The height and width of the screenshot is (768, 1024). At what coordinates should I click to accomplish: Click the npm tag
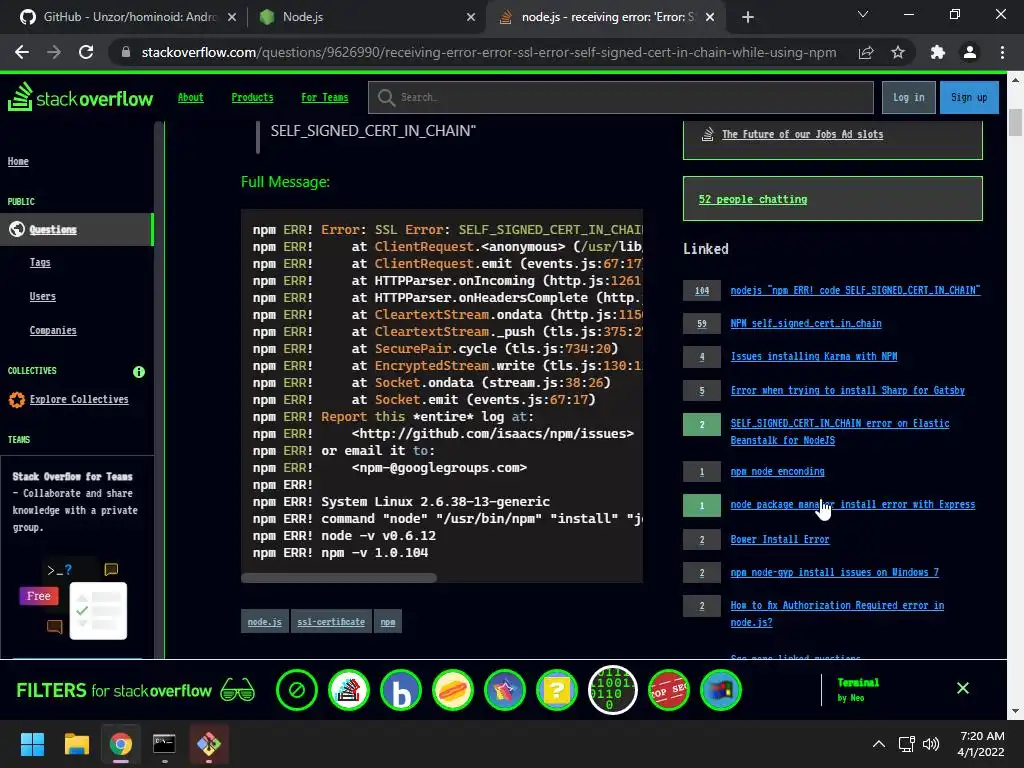point(388,622)
